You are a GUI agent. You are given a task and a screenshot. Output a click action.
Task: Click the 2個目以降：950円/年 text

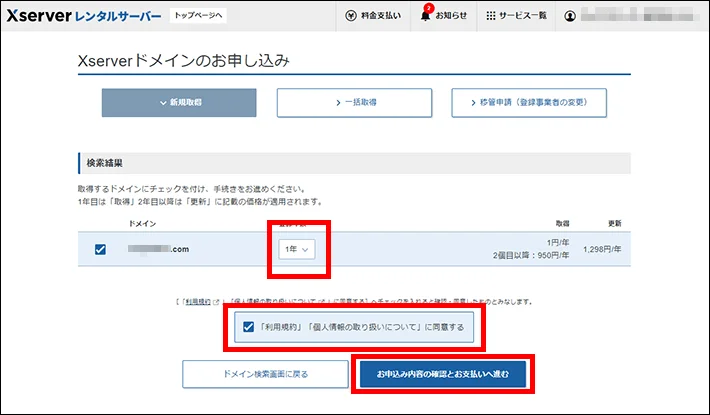531,256
